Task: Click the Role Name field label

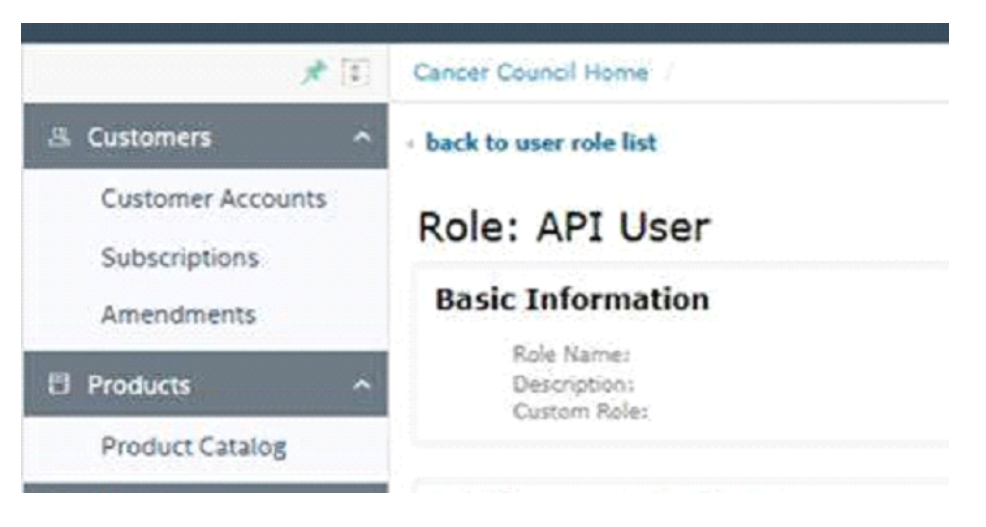Action: [571, 355]
